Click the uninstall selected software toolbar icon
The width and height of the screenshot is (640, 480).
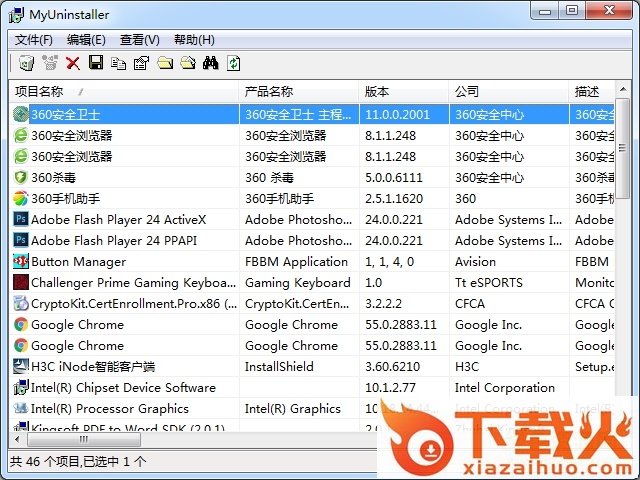click(27, 63)
